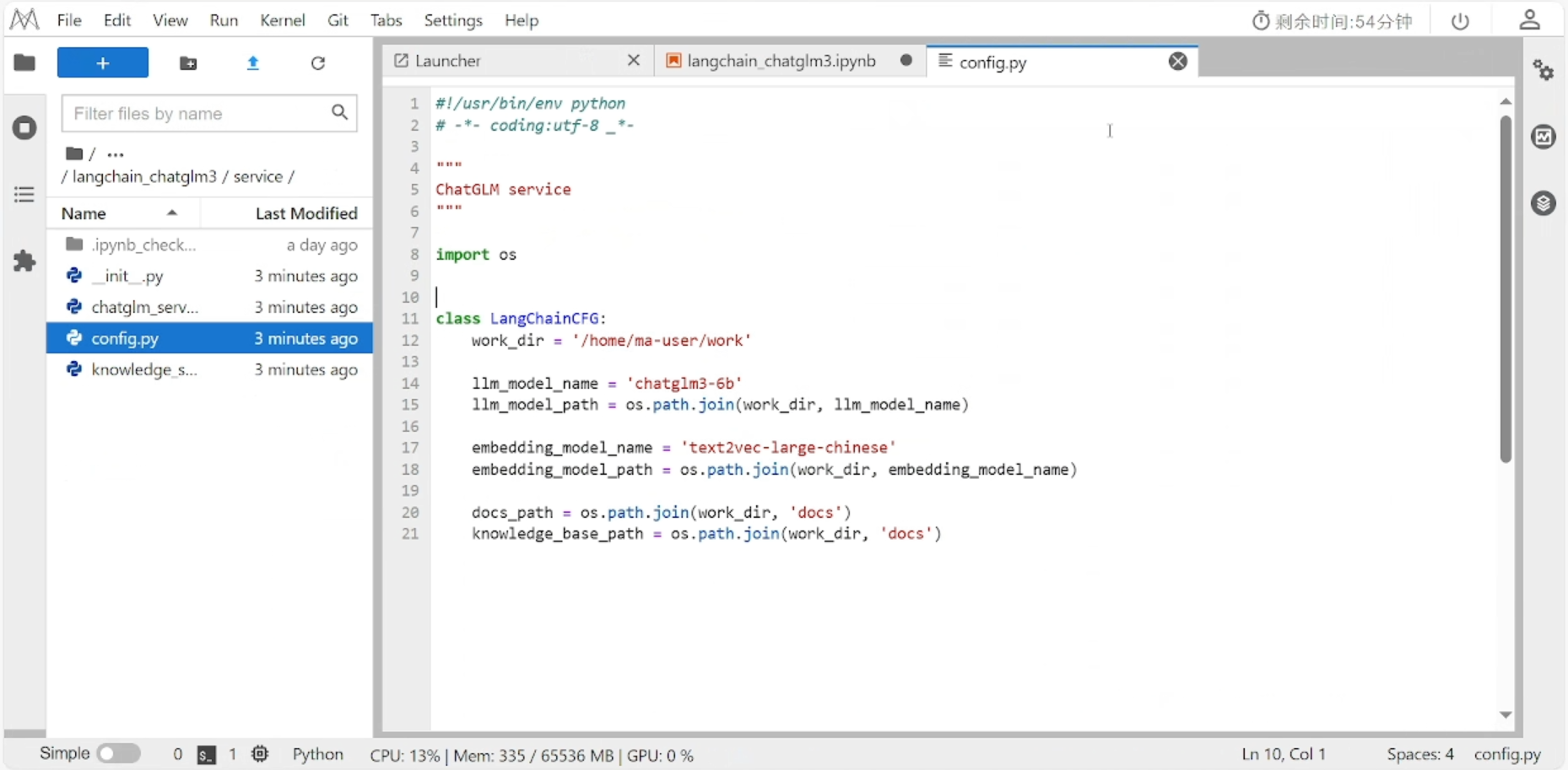Screen dimensions: 1568x770
Task: Click the scroll up arrow in editor
Action: pyautogui.click(x=1506, y=101)
